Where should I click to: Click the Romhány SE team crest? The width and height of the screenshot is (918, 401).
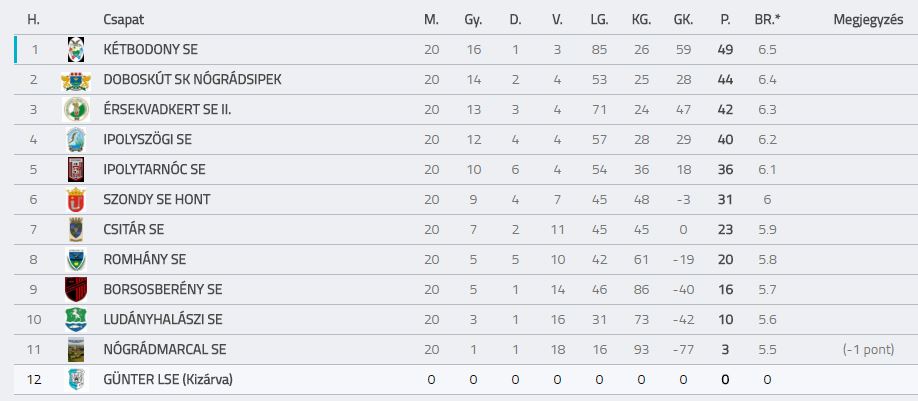coord(76,259)
